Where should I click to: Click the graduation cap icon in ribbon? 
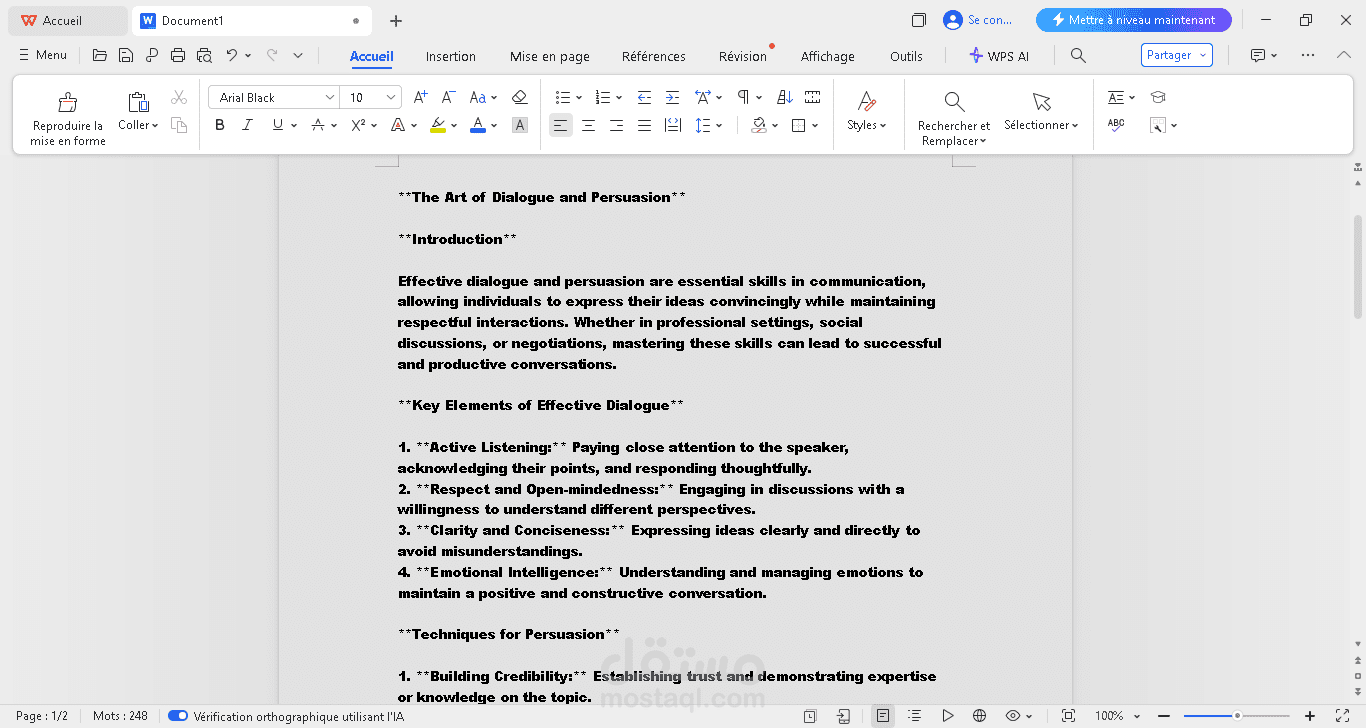click(1158, 97)
